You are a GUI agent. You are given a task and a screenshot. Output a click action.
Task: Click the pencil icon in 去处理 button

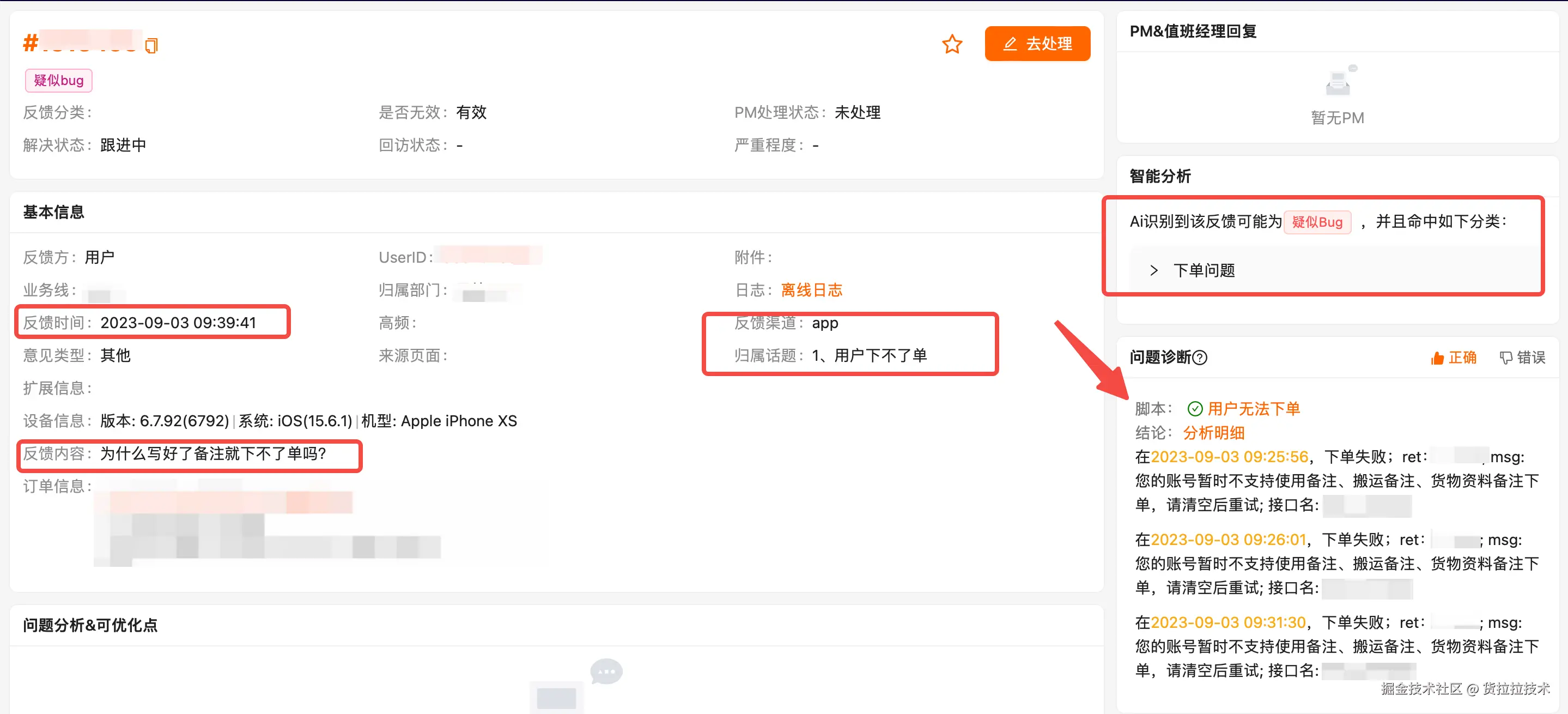[1010, 44]
